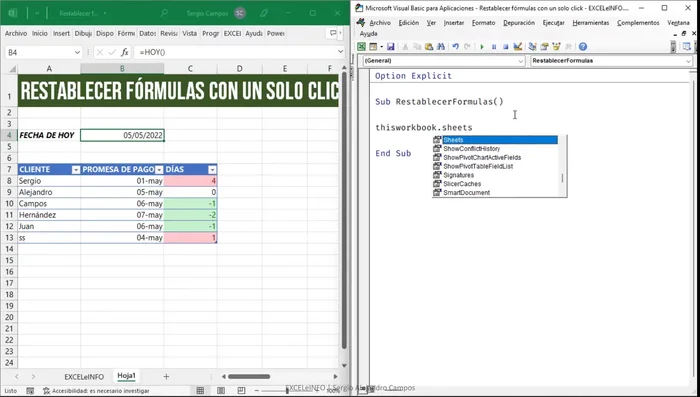Open the Quick Access Toolbar customize arrow
700x397 pixels.
pyautogui.click(x=37, y=13)
